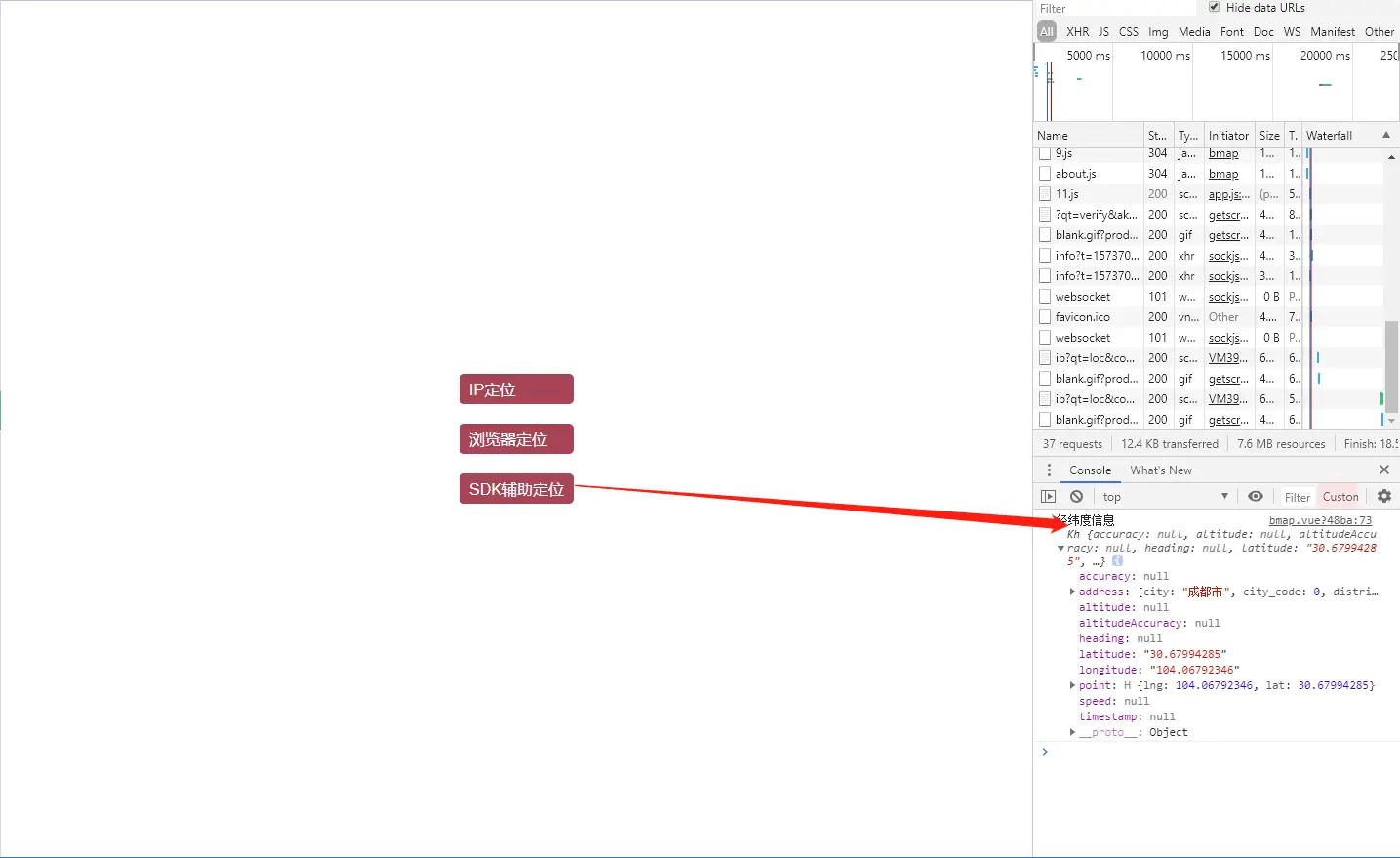Viewport: 1400px width, 858px height.
Task: Create a live expression with eye icon
Action: point(1256,496)
